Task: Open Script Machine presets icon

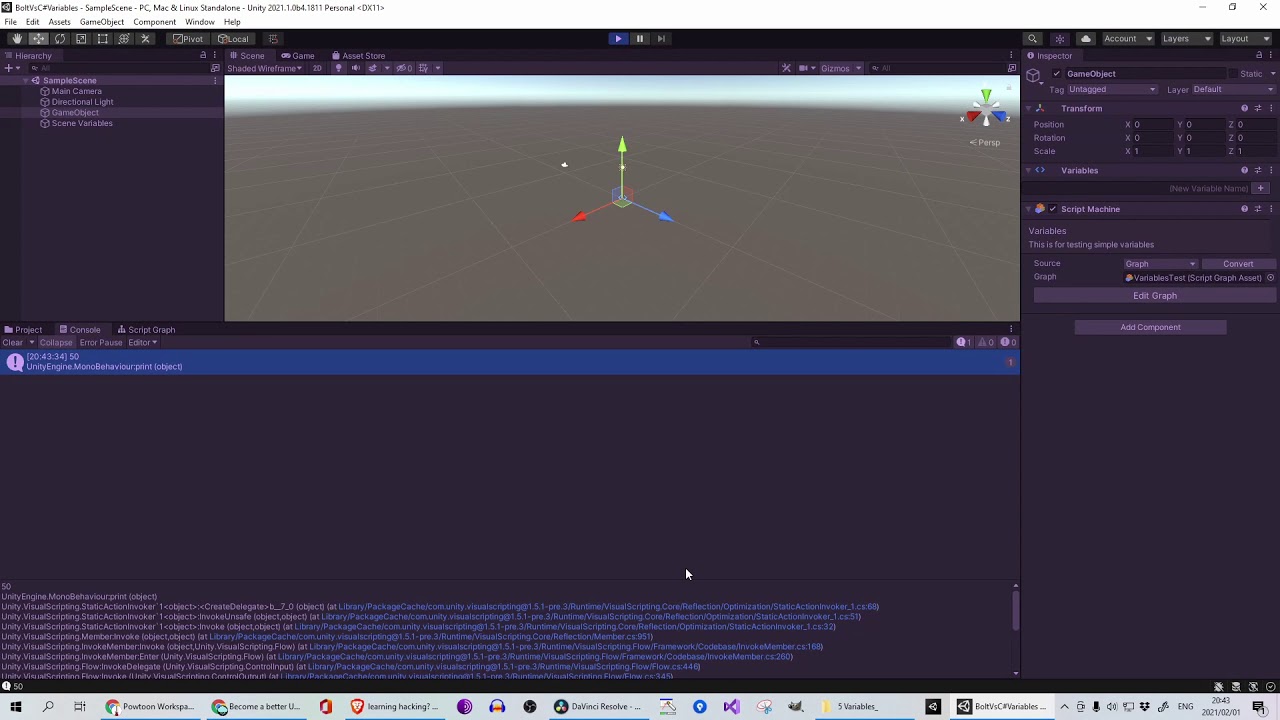Action: 1258,209
